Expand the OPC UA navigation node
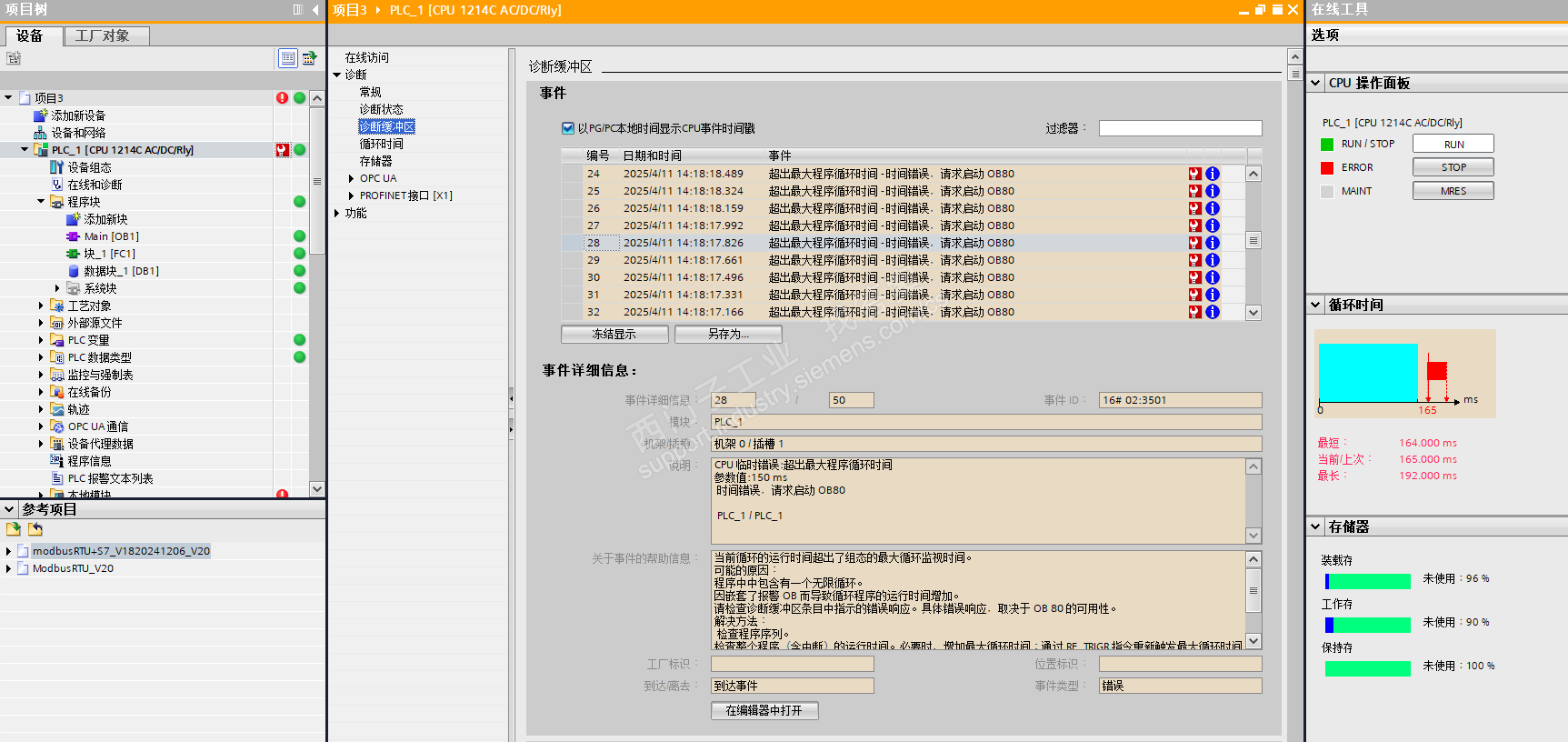 tap(352, 178)
